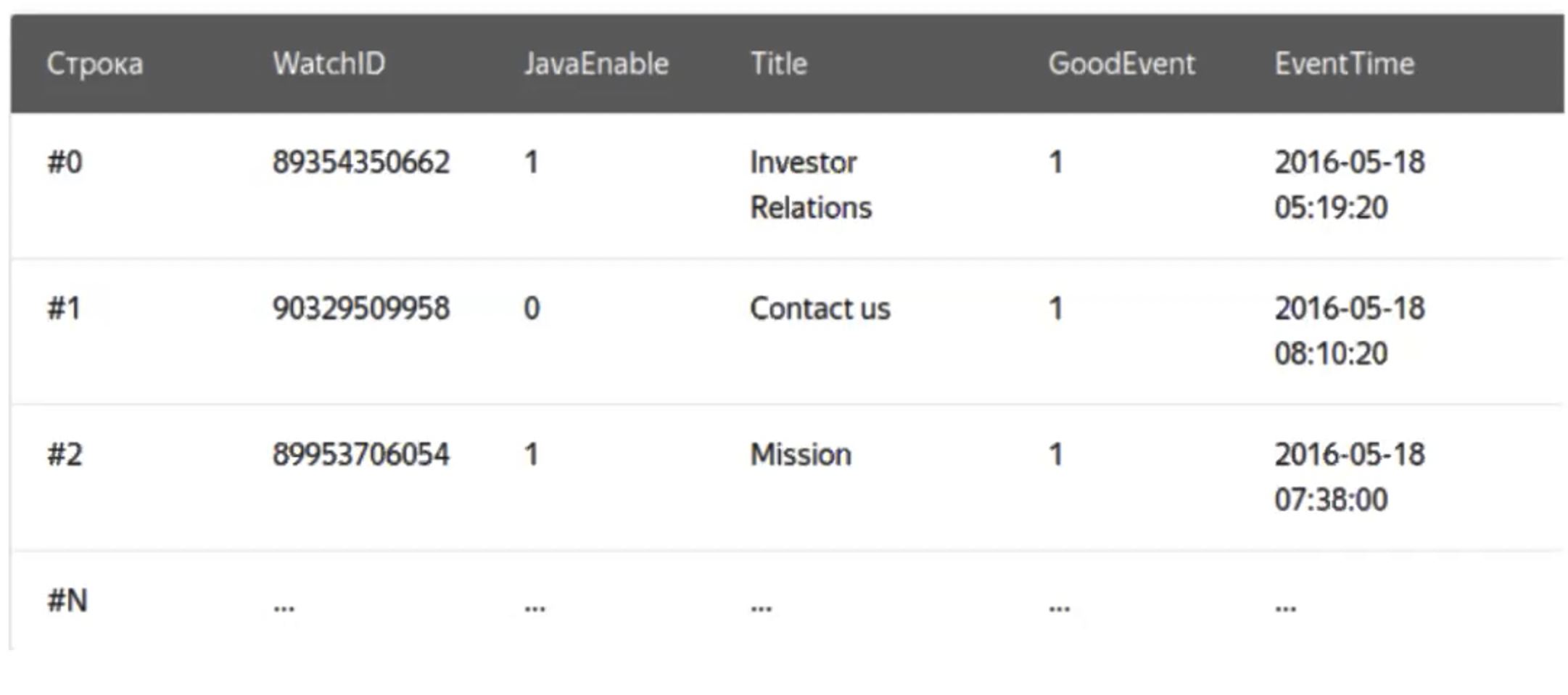The height and width of the screenshot is (695, 1568).
Task: Select the 2016-05-18 08:10:20 event time
Action: point(1349,331)
